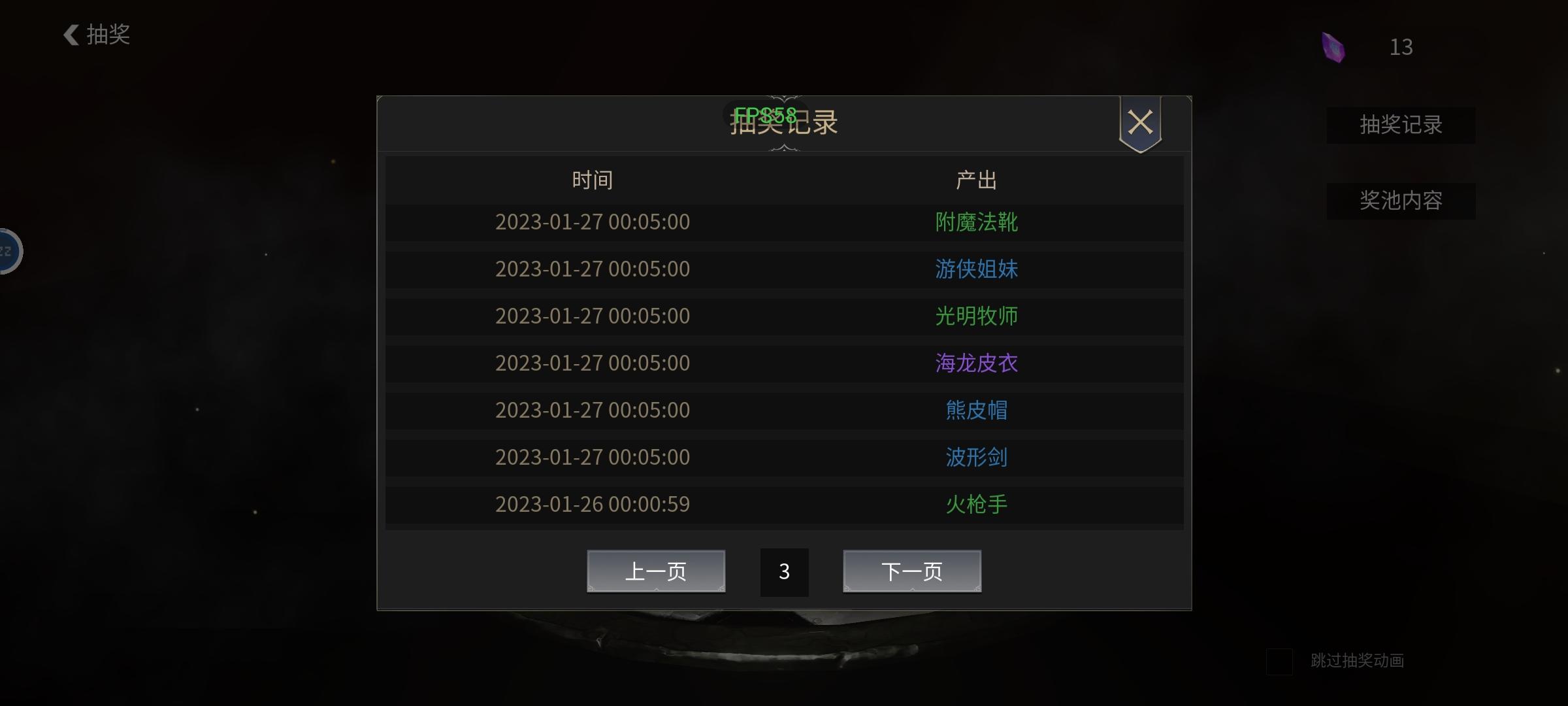Select the 游侠姐妹 reward entry
Image resolution: width=1568 pixels, height=706 pixels.
976,269
